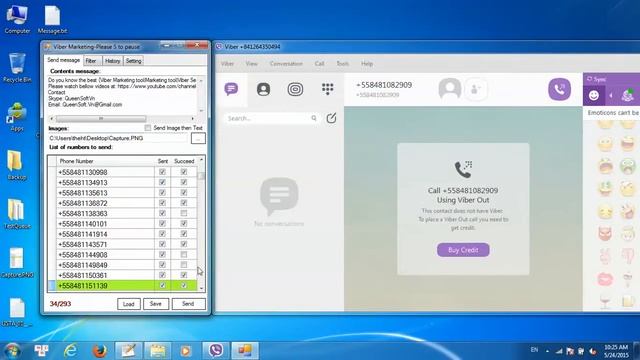This screenshot has height=360, width=640.
Task: Toggle Succeed checkbox for +558481134913
Action: (x=184, y=182)
